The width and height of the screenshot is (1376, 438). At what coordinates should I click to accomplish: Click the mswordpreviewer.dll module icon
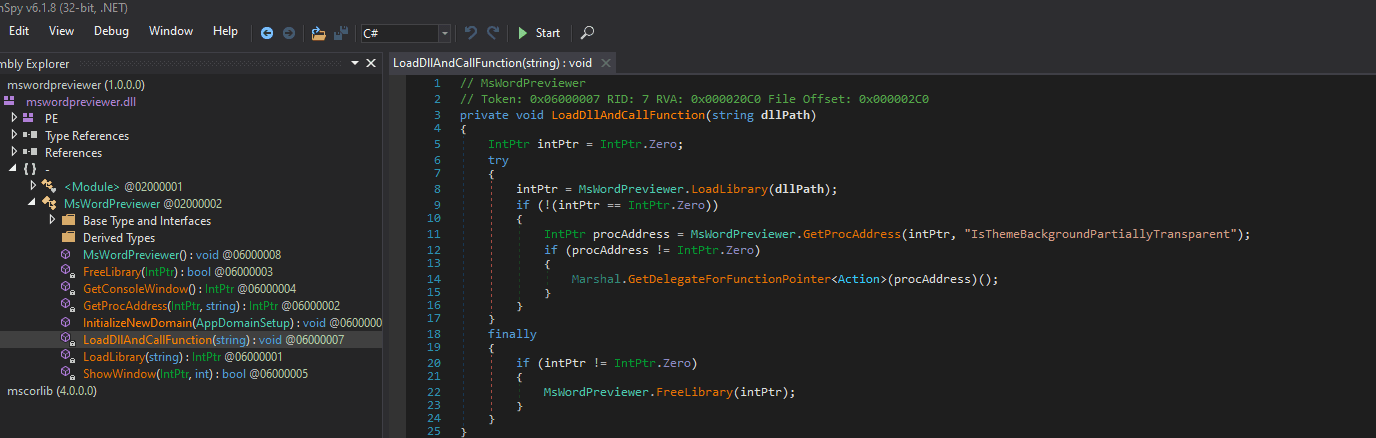coord(11,102)
